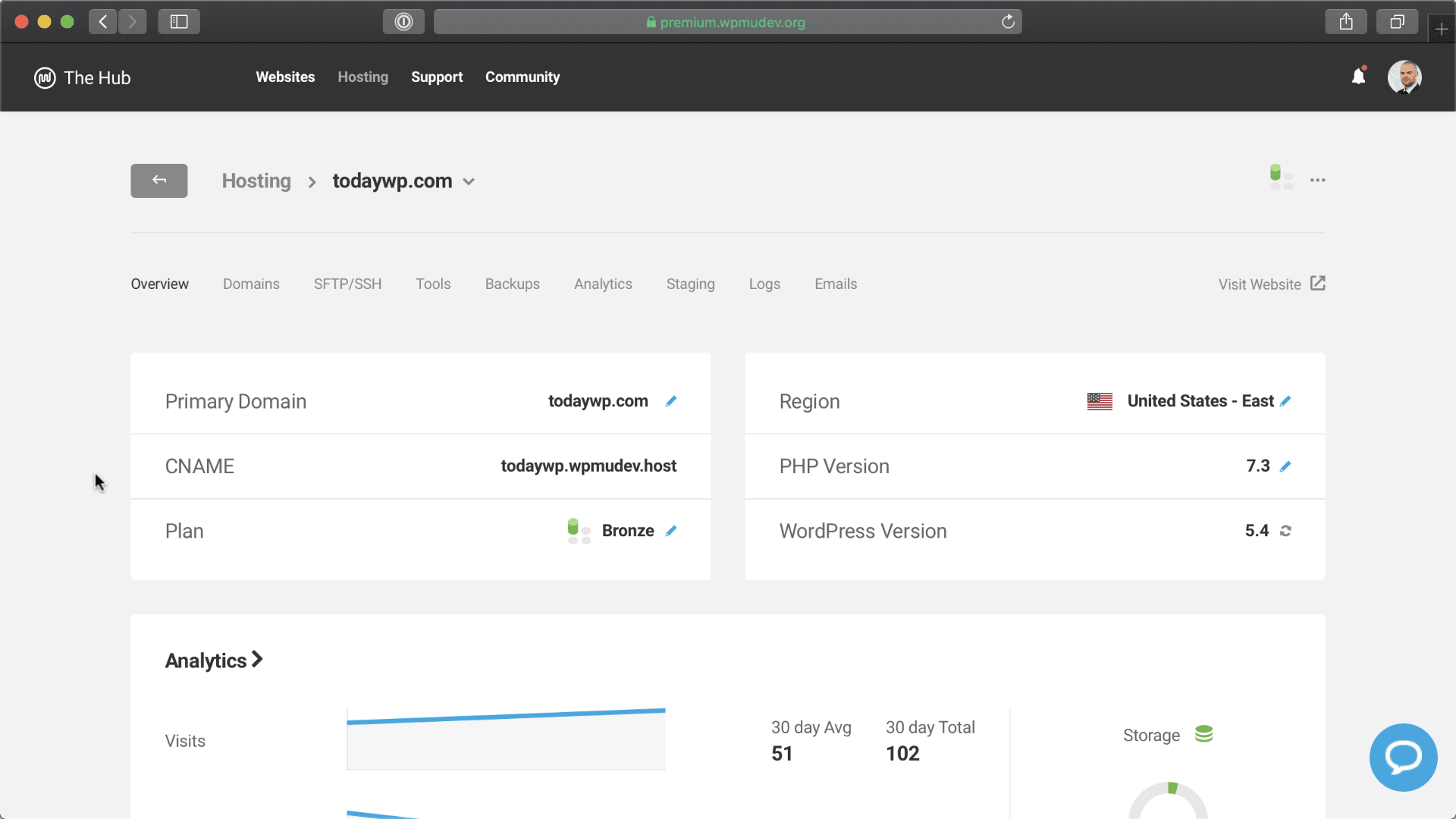Click the WPMU DEV Hub logo icon
Image resolution: width=1456 pixels, height=819 pixels.
tap(45, 77)
